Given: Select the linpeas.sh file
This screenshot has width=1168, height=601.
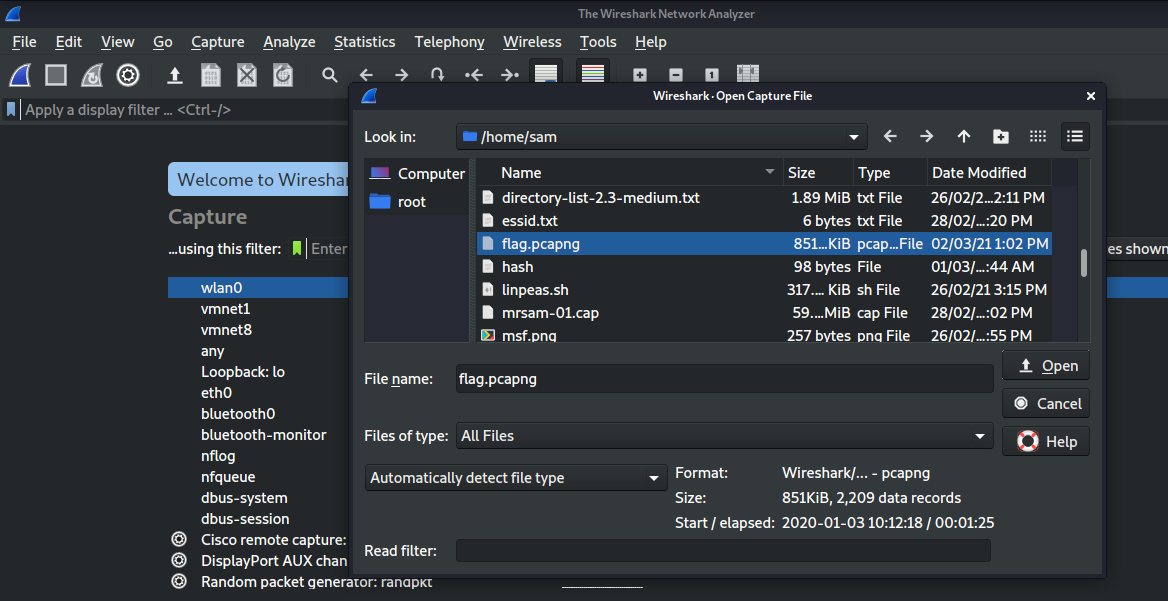Looking at the screenshot, I should point(764,290).
